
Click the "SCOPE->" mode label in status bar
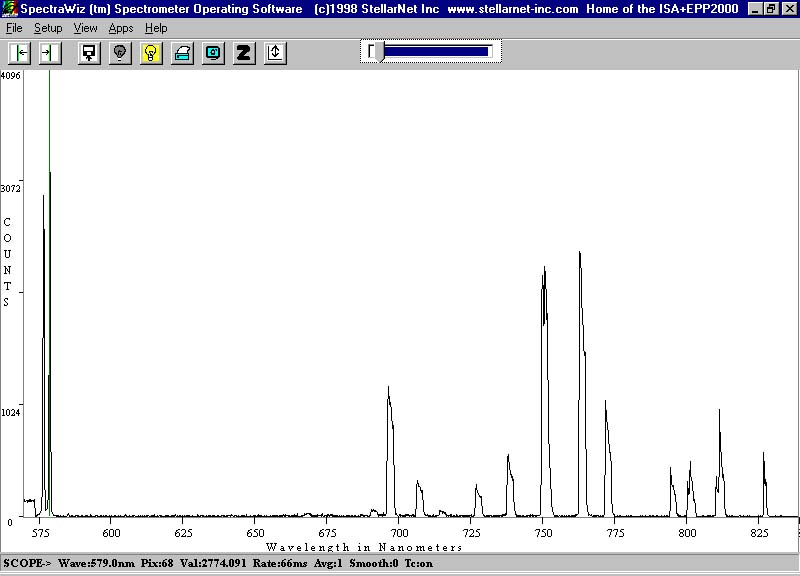[x=28, y=563]
